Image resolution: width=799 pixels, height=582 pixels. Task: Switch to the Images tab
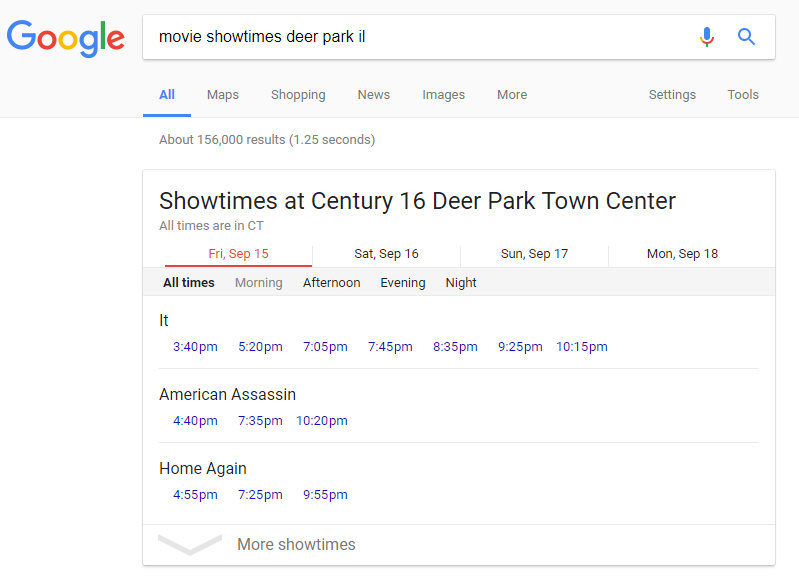tap(443, 95)
